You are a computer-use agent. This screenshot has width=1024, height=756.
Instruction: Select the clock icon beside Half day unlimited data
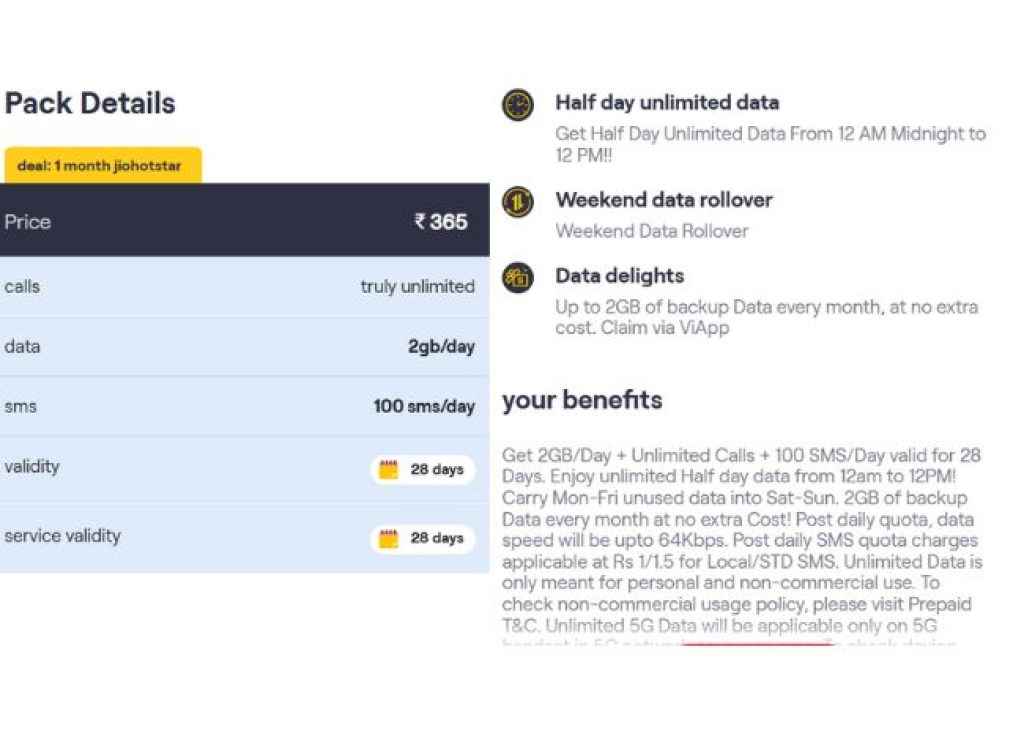tap(517, 104)
